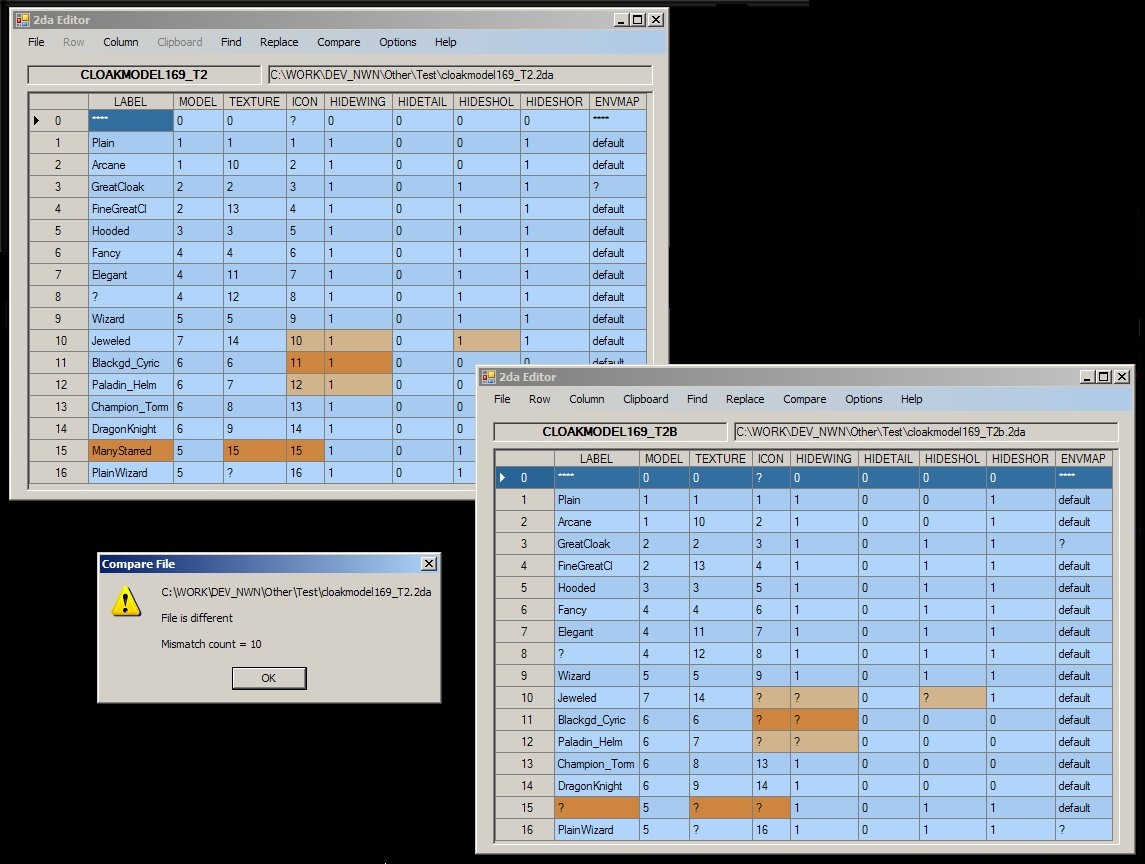Click the TEXTURE column header in front window
1145x864 pixels.
click(720, 458)
